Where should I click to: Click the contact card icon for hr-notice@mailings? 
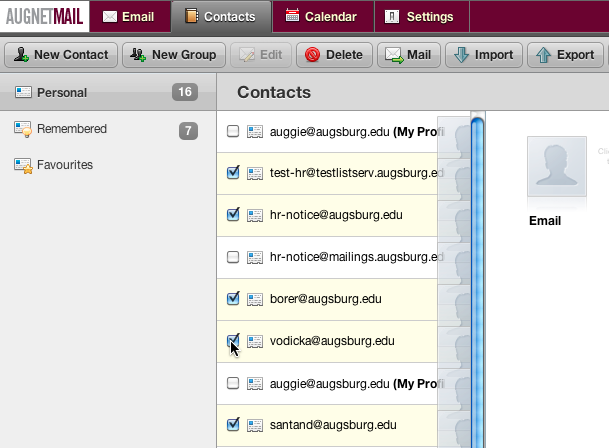coord(255,257)
